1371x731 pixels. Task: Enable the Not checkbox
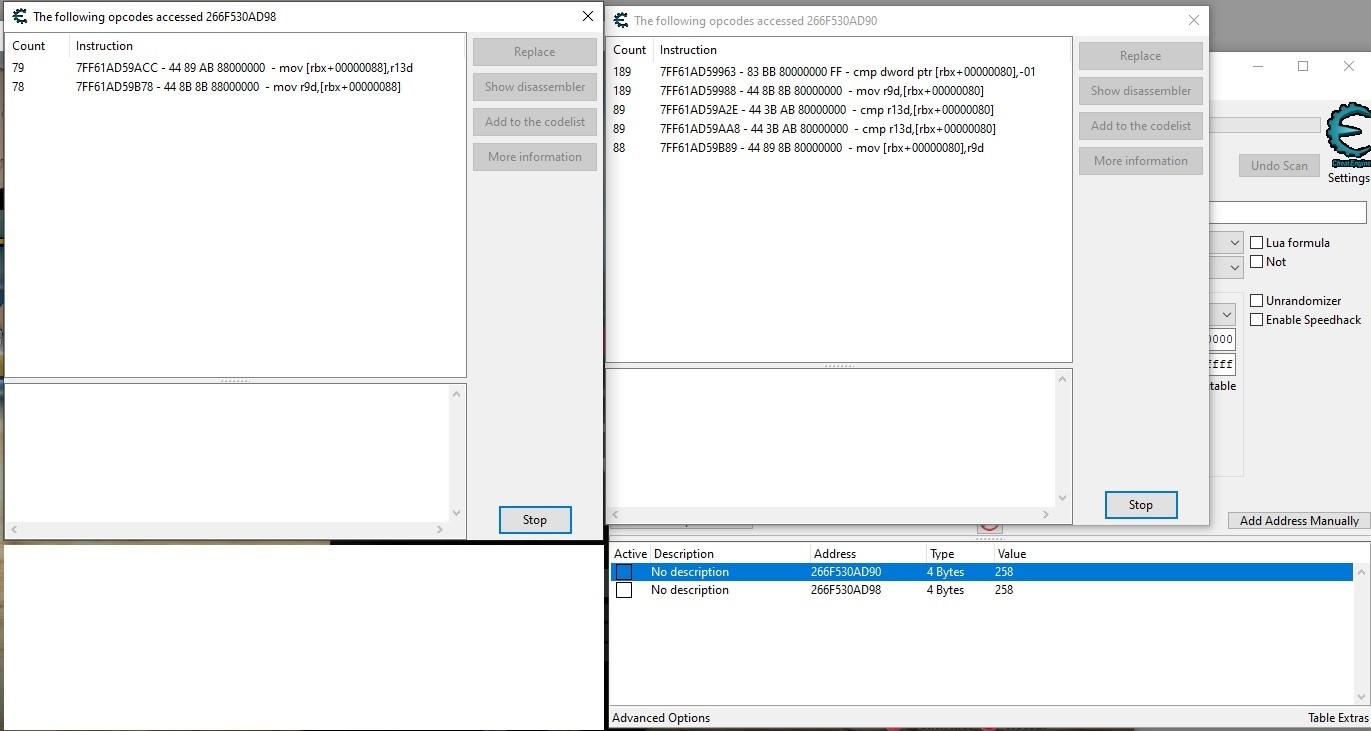(1257, 262)
